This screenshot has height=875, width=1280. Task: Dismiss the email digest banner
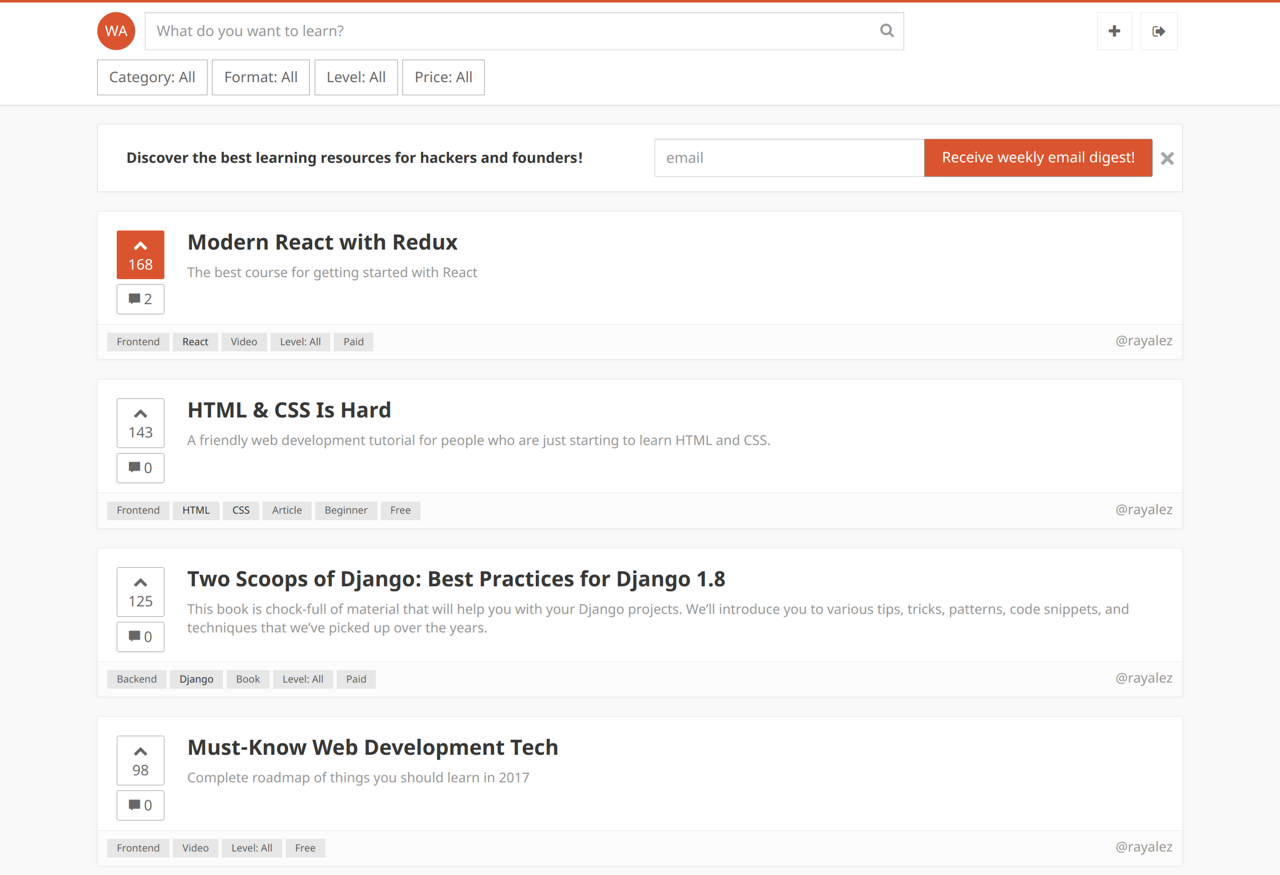(1167, 158)
